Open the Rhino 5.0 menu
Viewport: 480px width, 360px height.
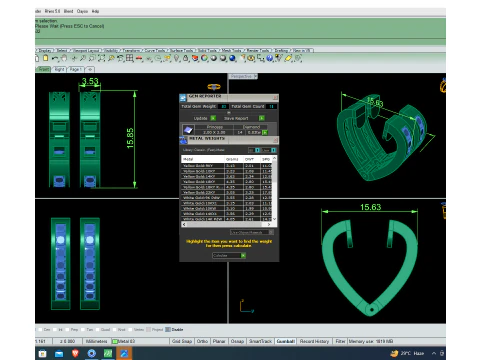tap(52, 11)
